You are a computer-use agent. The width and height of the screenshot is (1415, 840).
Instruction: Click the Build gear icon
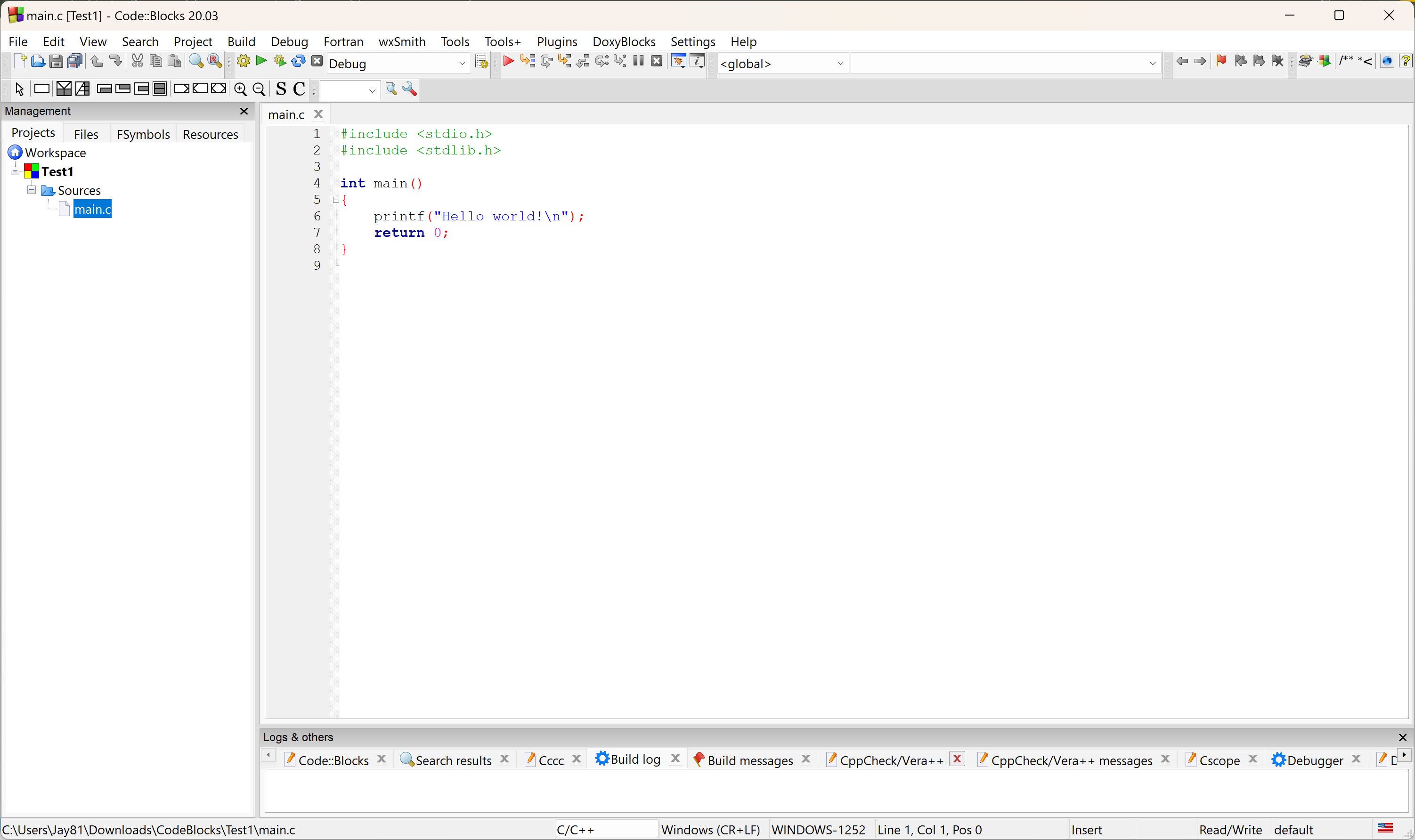tap(244, 61)
